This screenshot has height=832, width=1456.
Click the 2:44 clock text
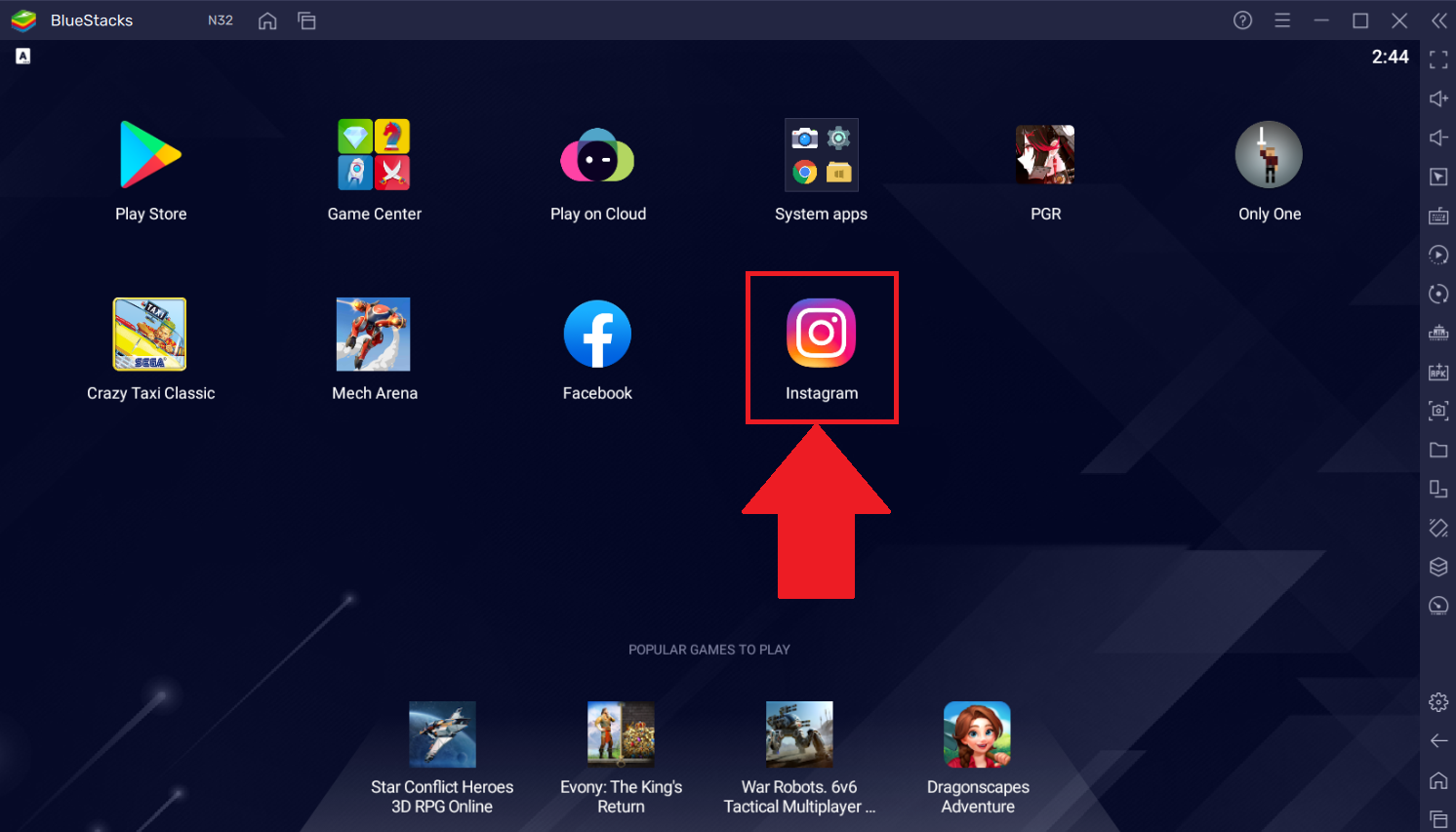coord(1391,57)
